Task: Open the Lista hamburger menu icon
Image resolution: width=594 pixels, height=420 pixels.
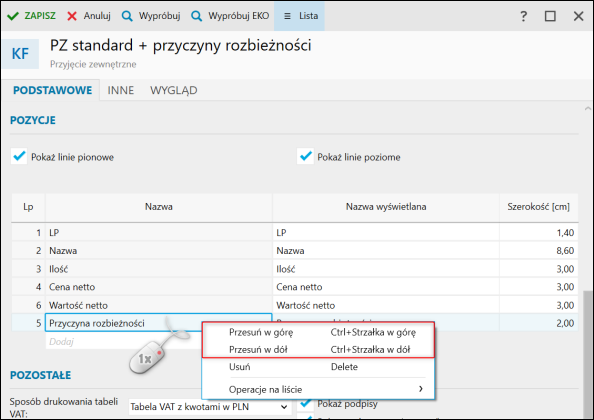Action: pos(288,16)
